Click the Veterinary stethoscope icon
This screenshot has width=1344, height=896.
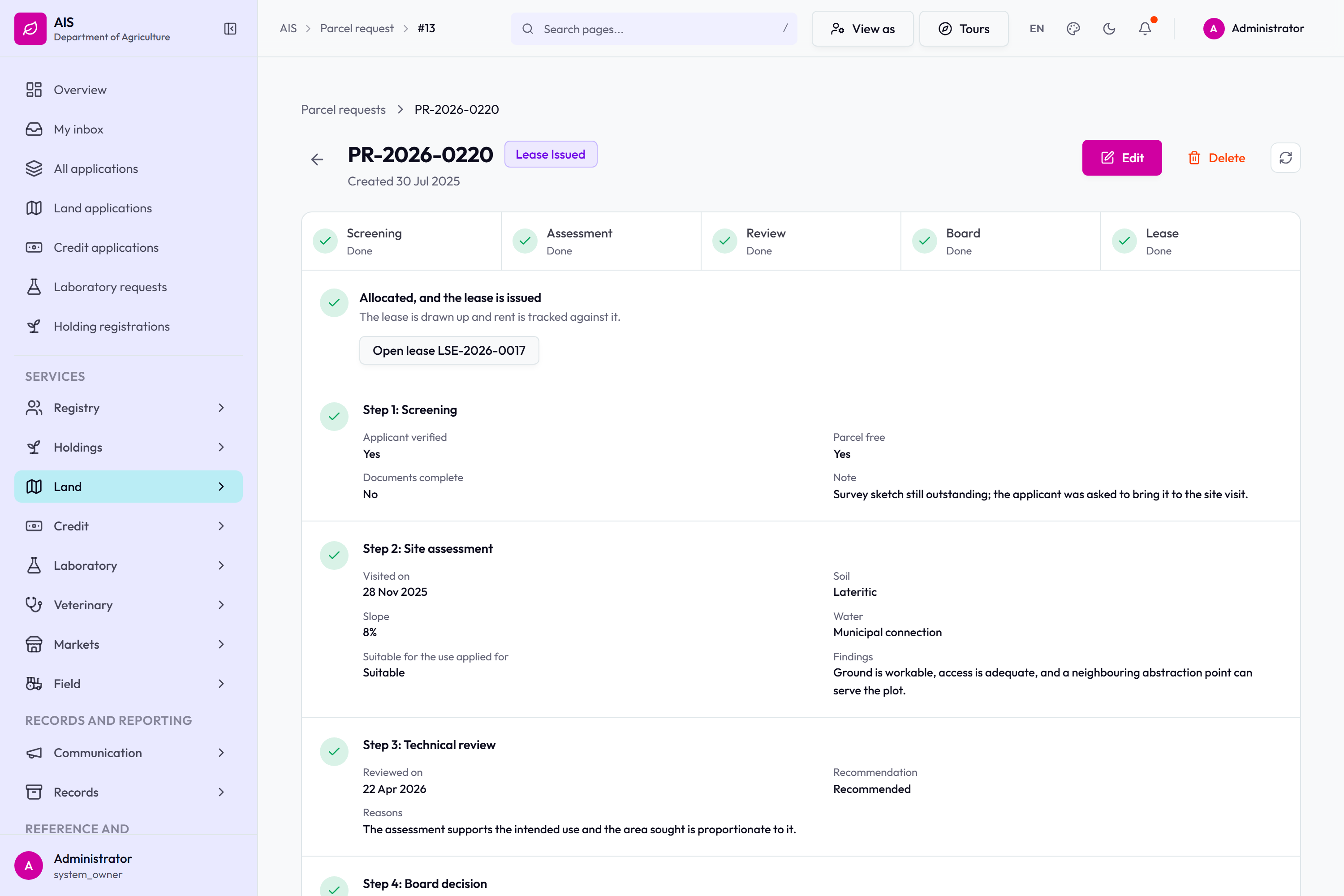(x=34, y=604)
